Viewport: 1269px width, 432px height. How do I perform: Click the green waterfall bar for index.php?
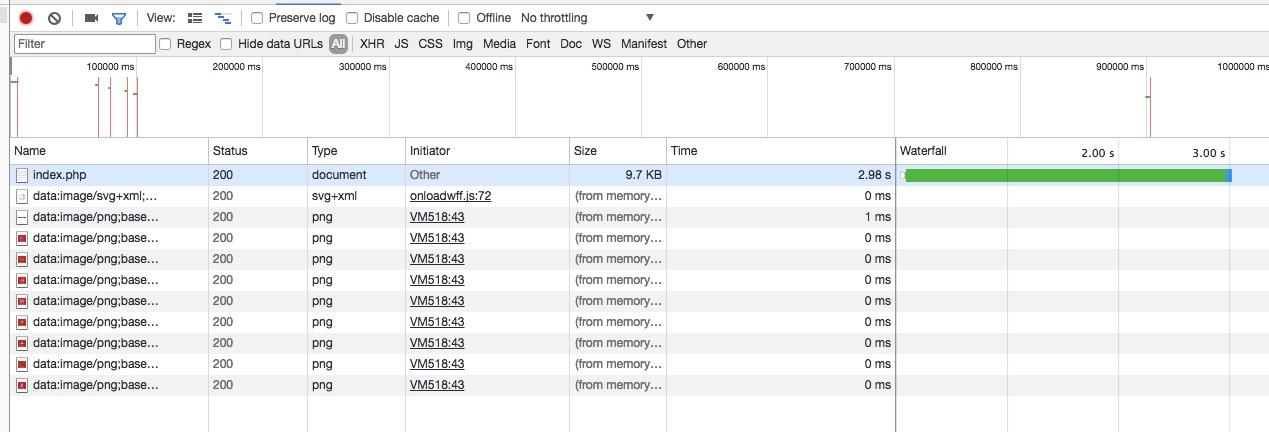[1065, 175]
